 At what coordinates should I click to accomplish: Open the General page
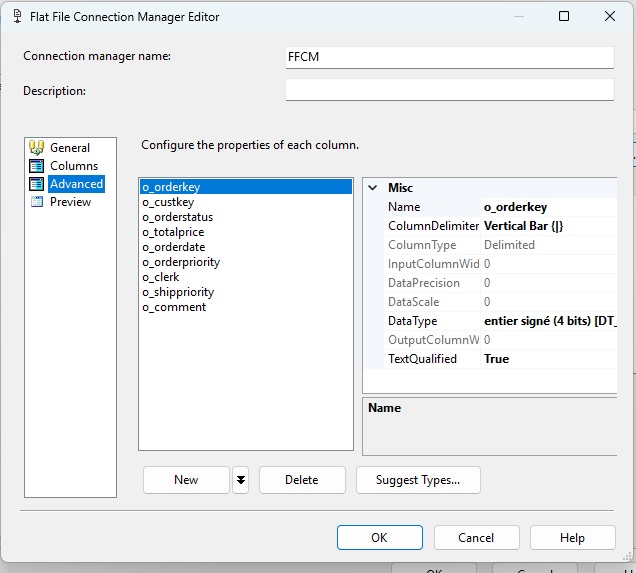click(x=70, y=148)
